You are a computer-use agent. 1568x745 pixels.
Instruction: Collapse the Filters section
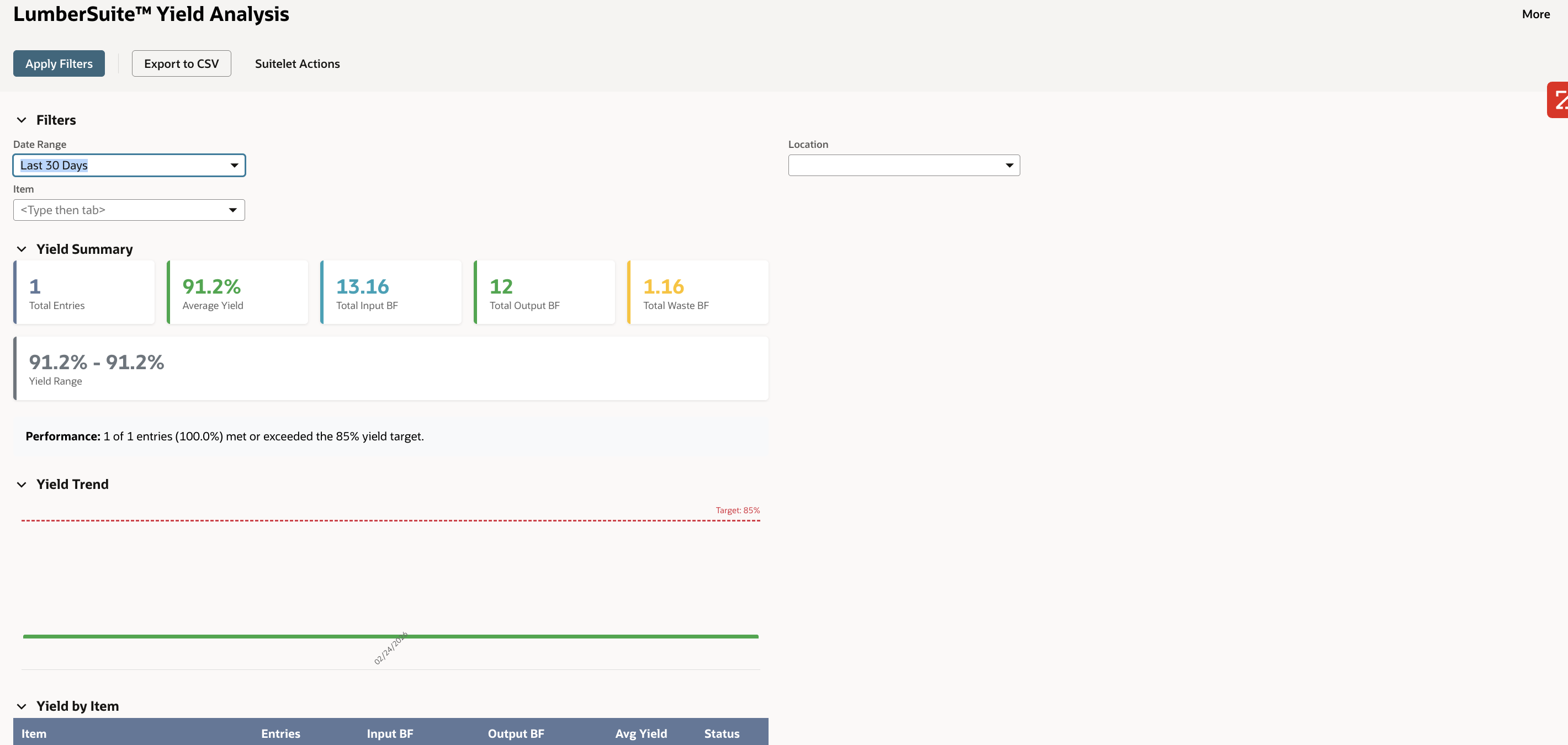[22, 120]
